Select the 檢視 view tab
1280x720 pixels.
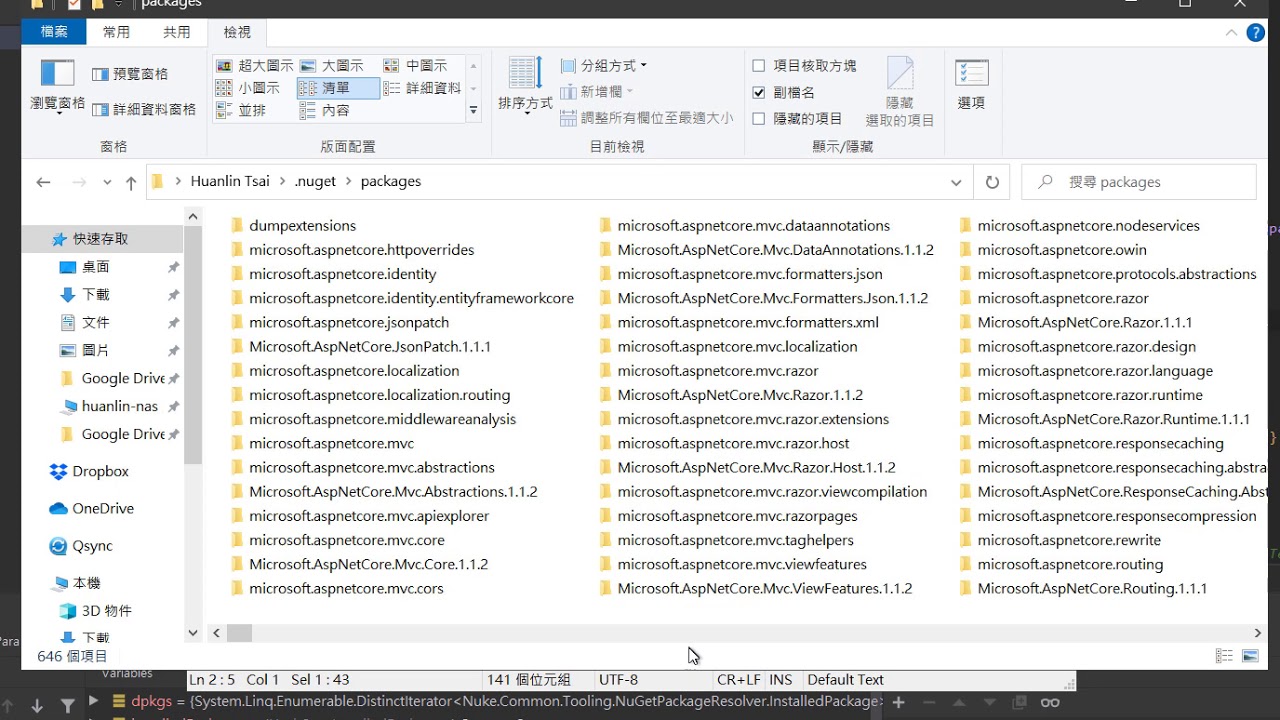[x=237, y=32]
